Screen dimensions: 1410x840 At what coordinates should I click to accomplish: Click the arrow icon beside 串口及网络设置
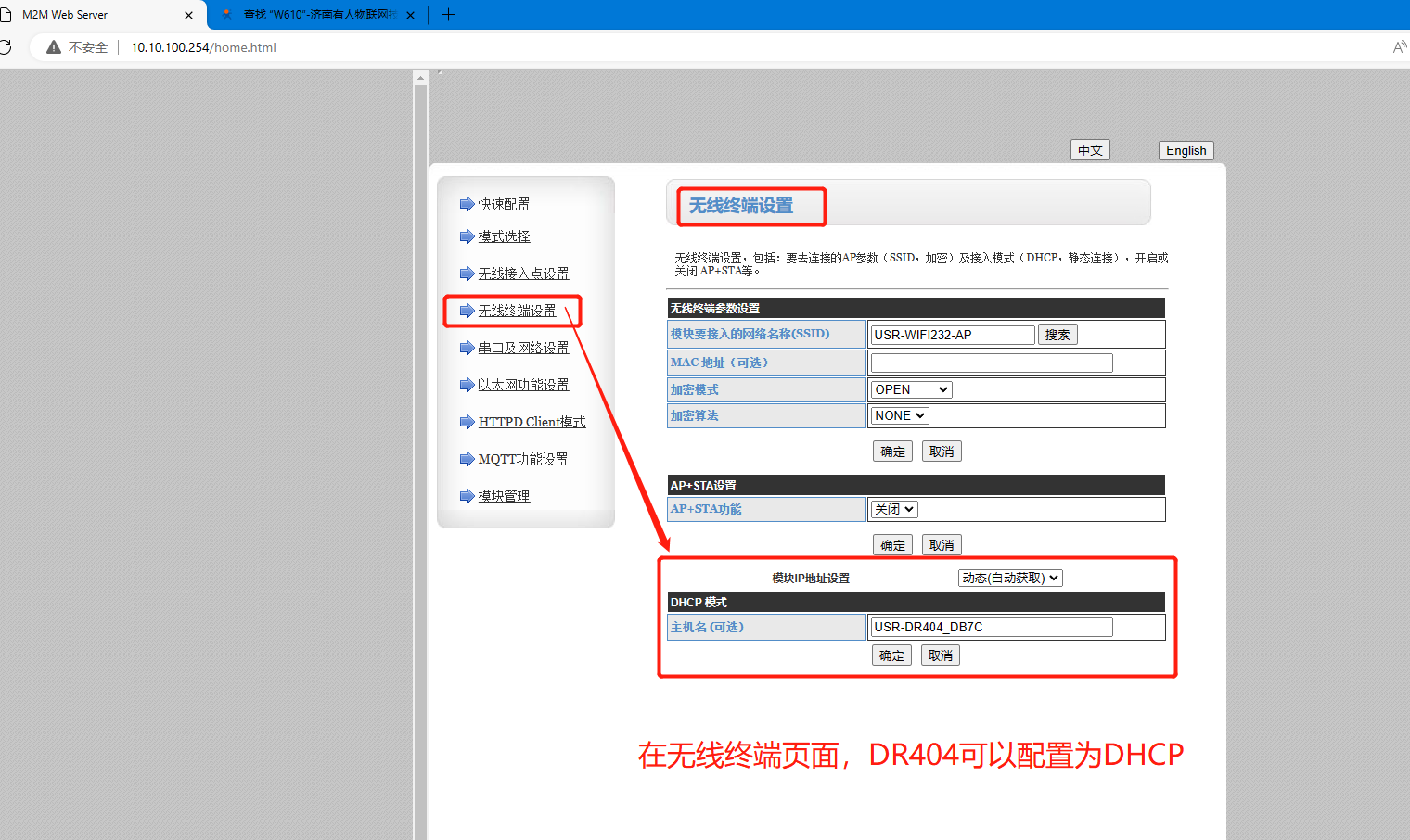[467, 348]
